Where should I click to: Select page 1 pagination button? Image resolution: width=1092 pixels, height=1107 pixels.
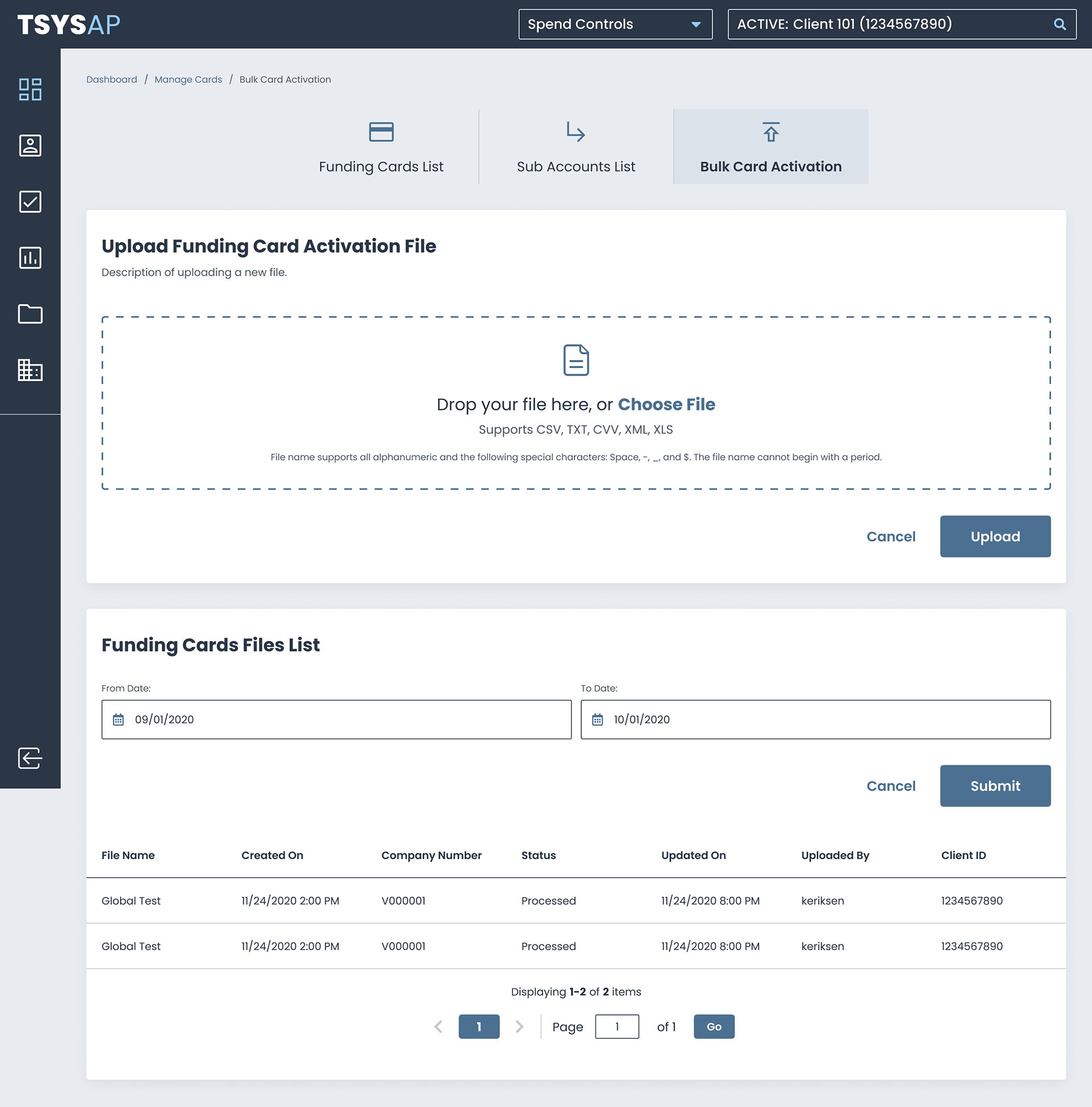(x=479, y=1026)
